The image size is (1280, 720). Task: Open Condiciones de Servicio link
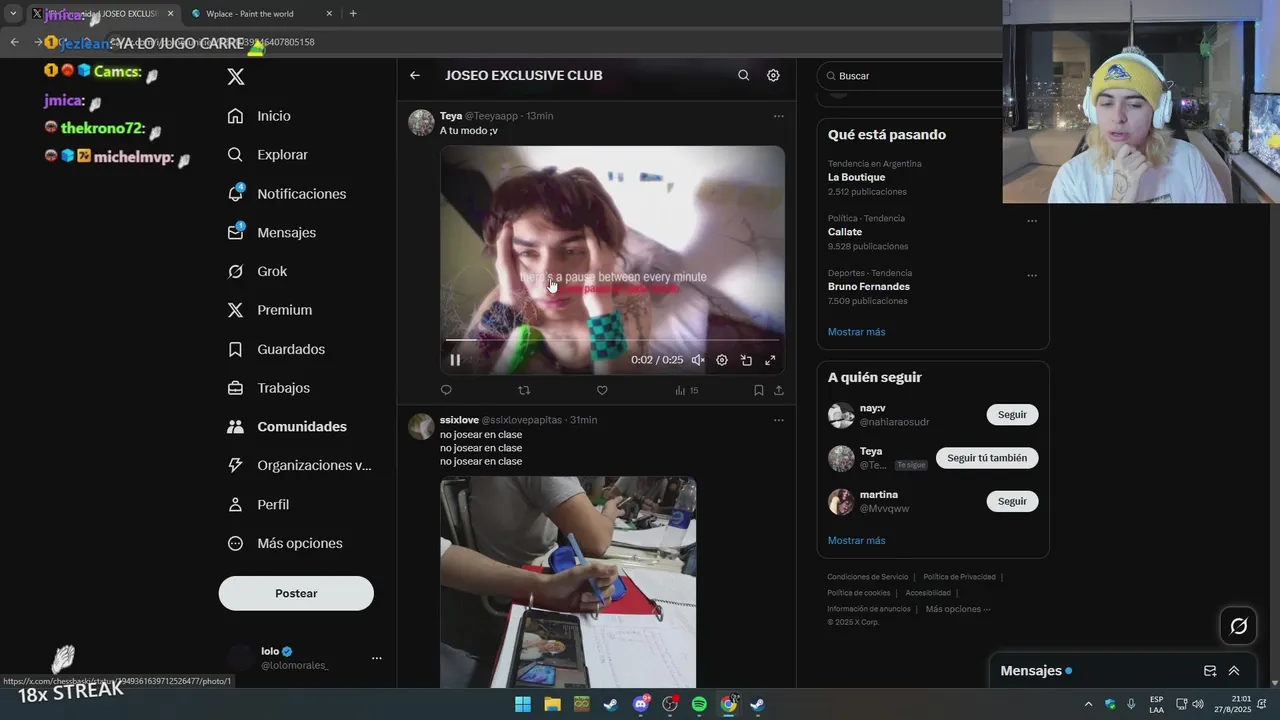coord(868,577)
